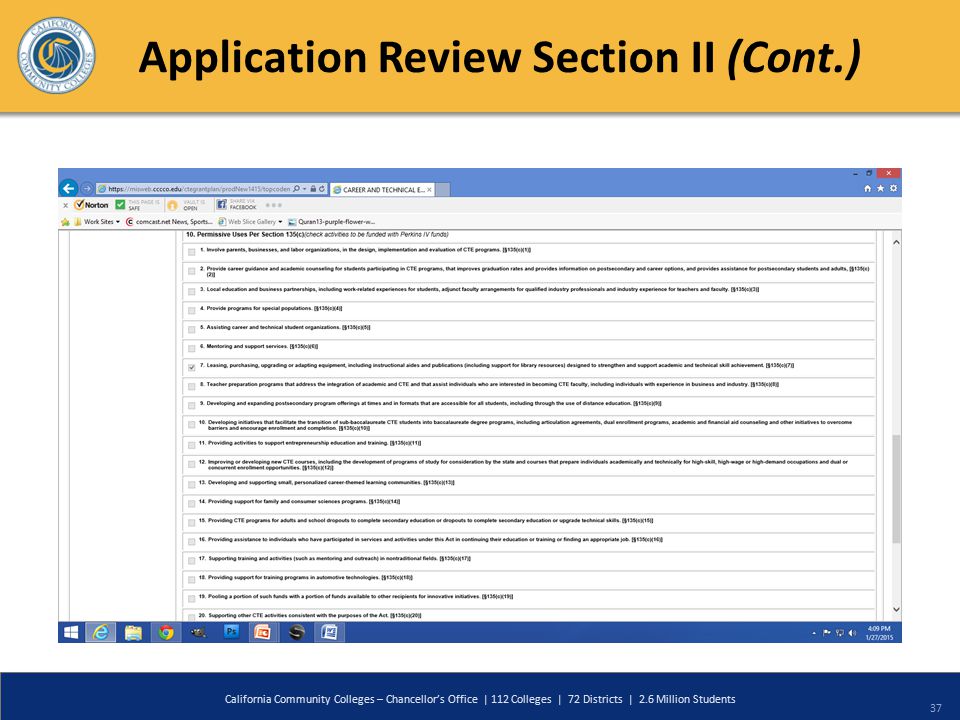Click the add to favorites bar star icon
The width and height of the screenshot is (960, 720).
(66, 222)
